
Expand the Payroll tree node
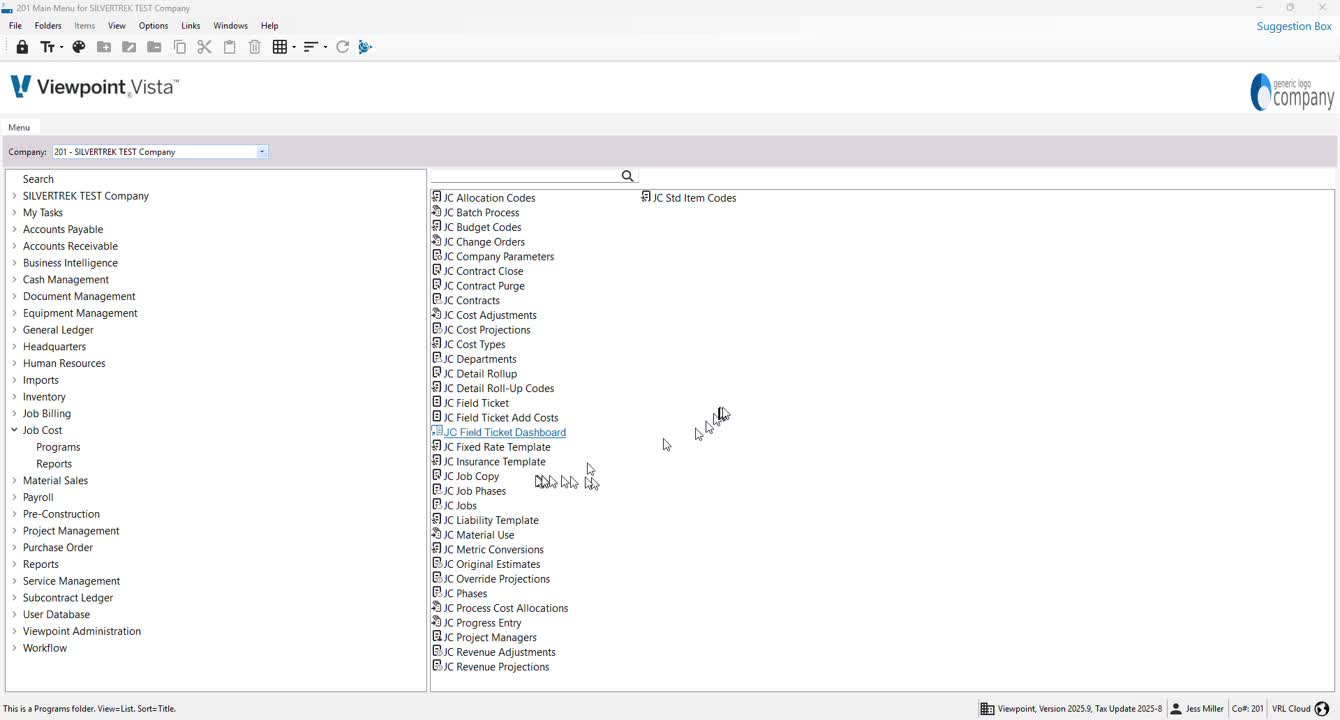pyautogui.click(x=14, y=497)
